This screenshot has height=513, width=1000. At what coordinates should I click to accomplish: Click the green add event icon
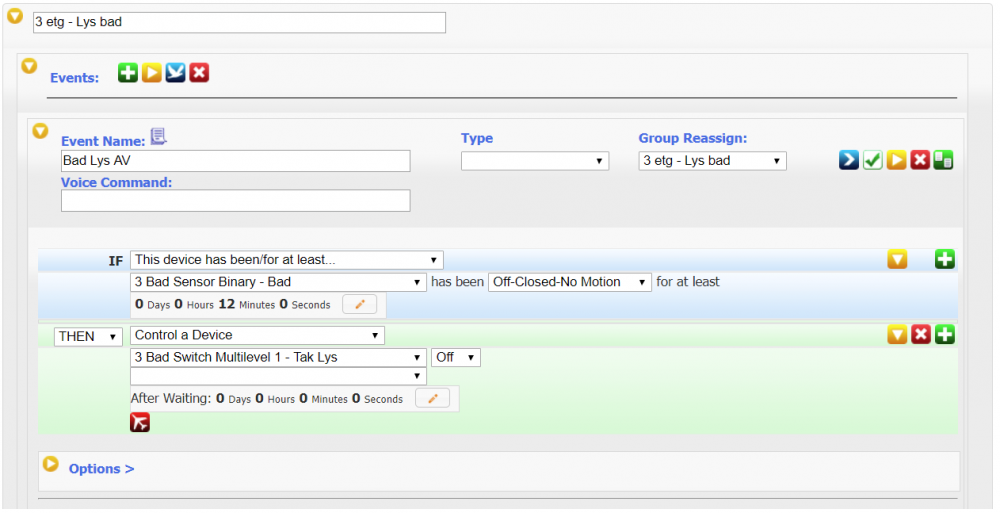(127, 73)
